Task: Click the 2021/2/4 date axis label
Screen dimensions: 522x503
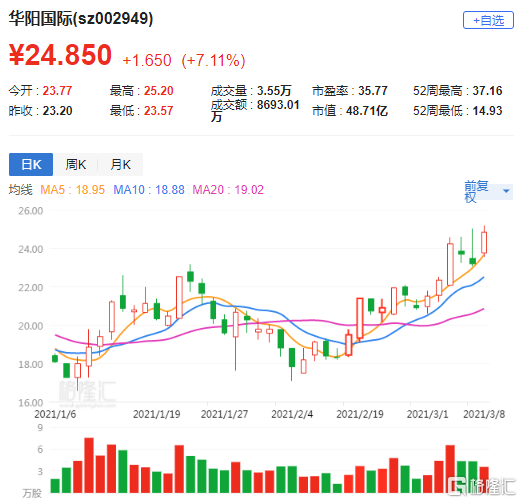Action: pos(292,414)
